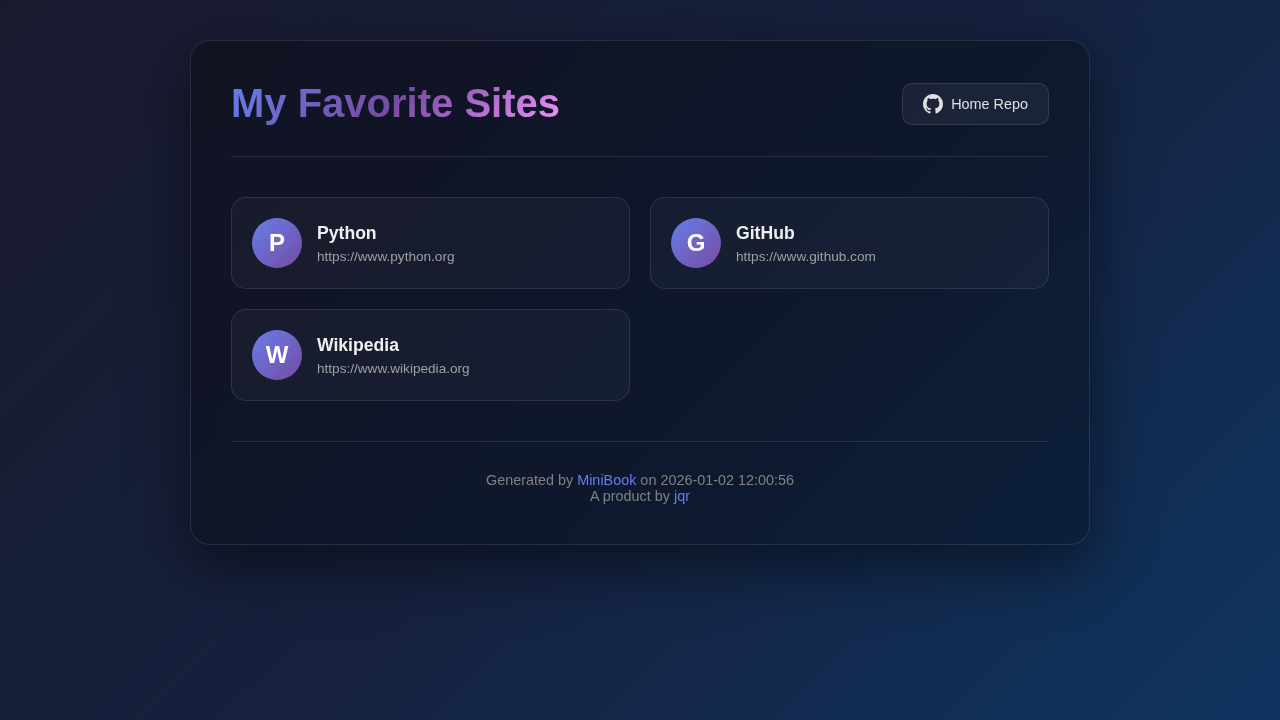Open the GitHub site card title

coord(765,233)
